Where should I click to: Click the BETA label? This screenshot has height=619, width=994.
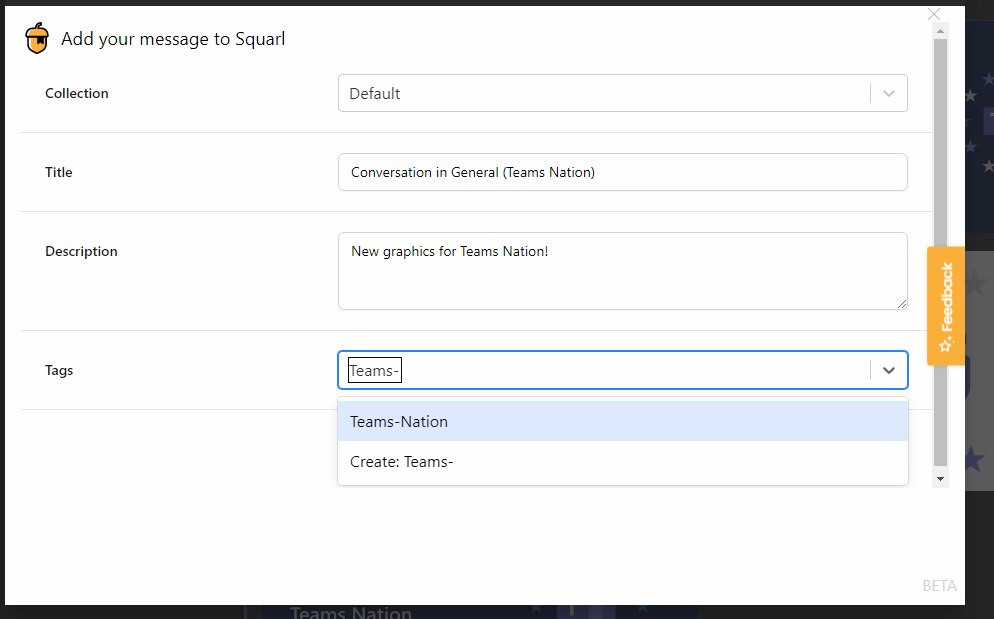tap(939, 586)
